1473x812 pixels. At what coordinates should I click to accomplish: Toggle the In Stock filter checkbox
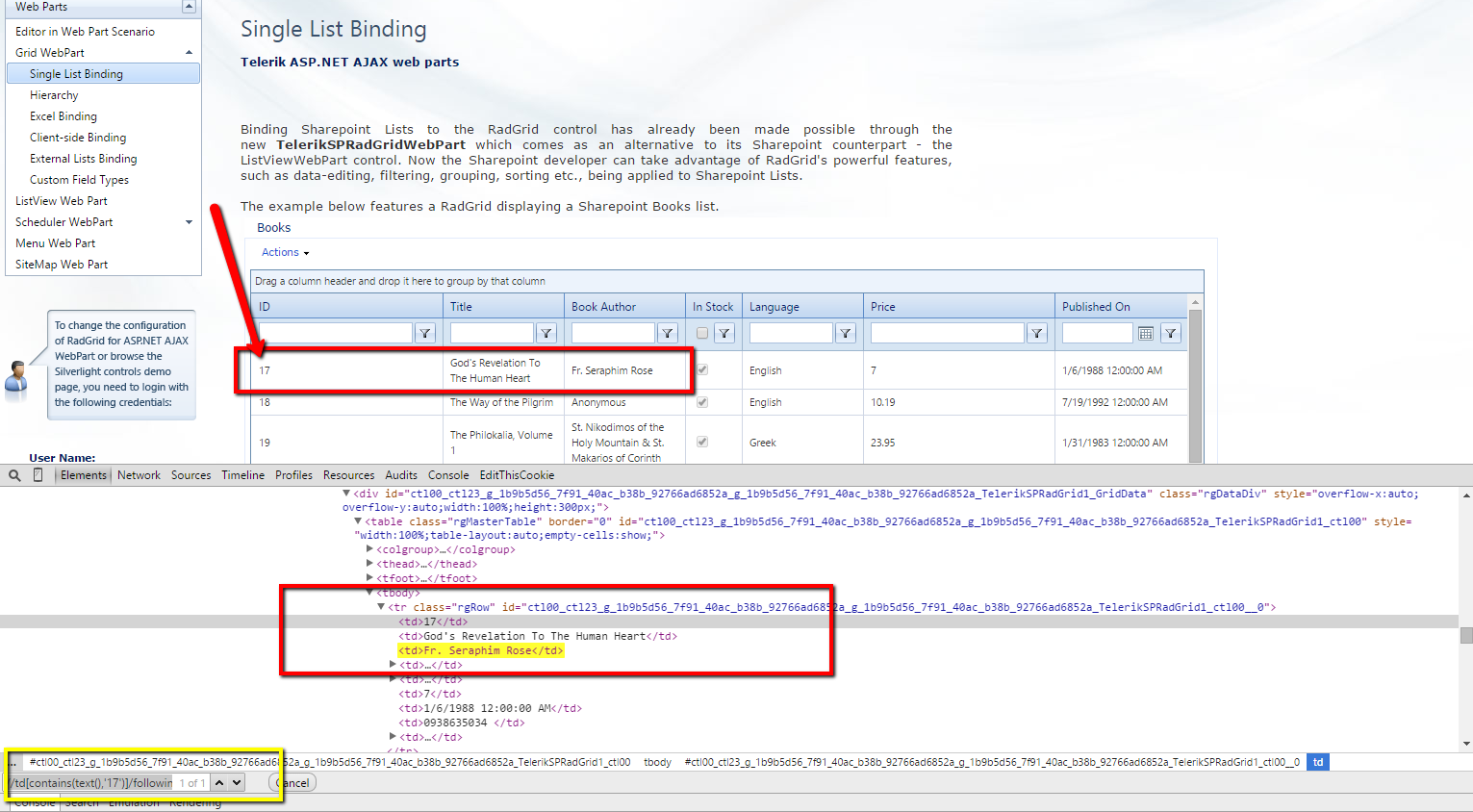click(702, 333)
